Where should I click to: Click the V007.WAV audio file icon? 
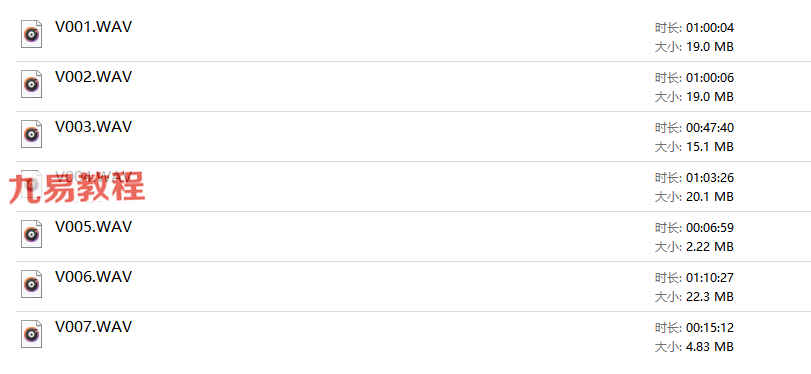coord(32,334)
